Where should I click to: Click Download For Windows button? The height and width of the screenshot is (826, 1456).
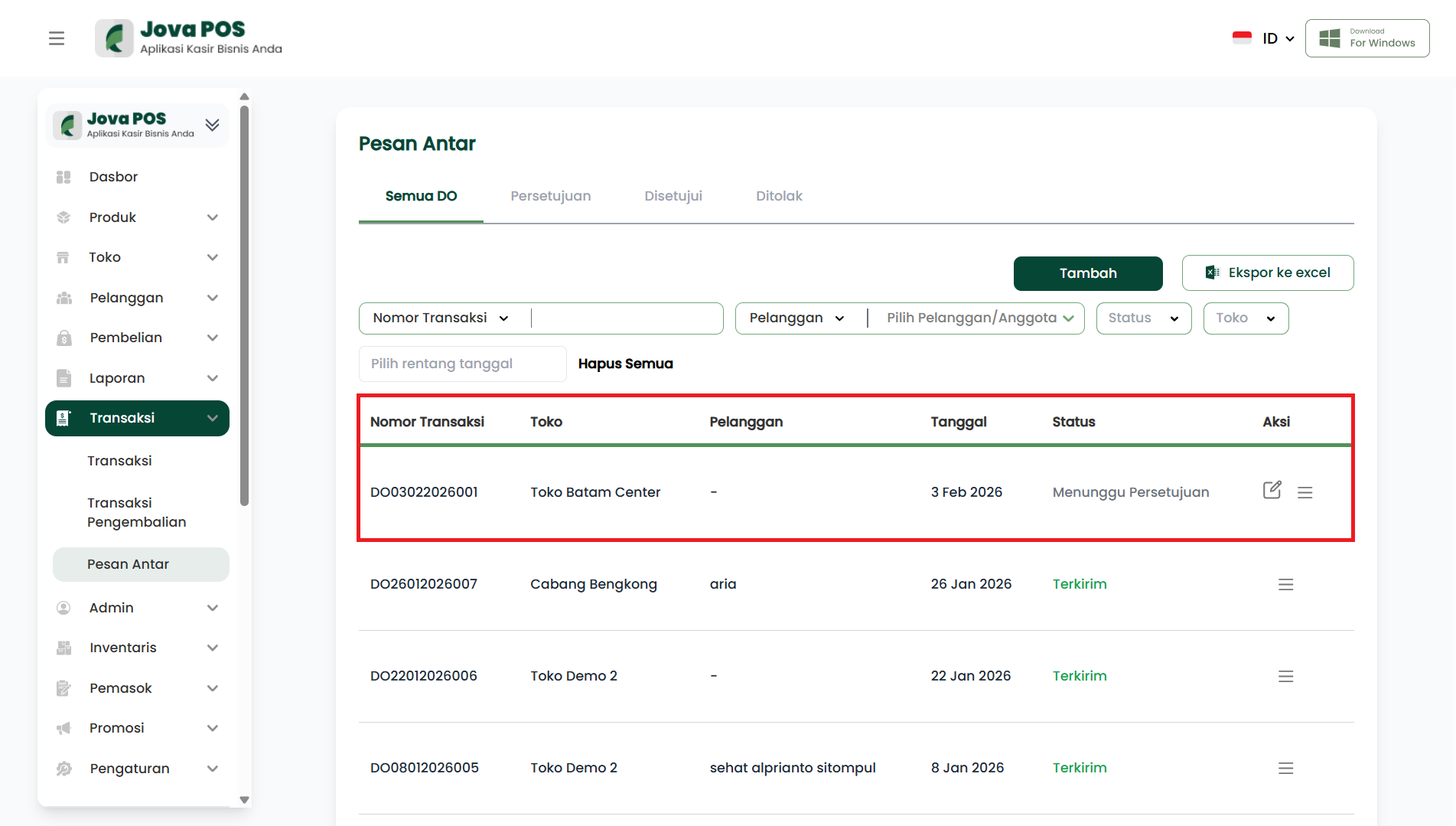coord(1366,38)
